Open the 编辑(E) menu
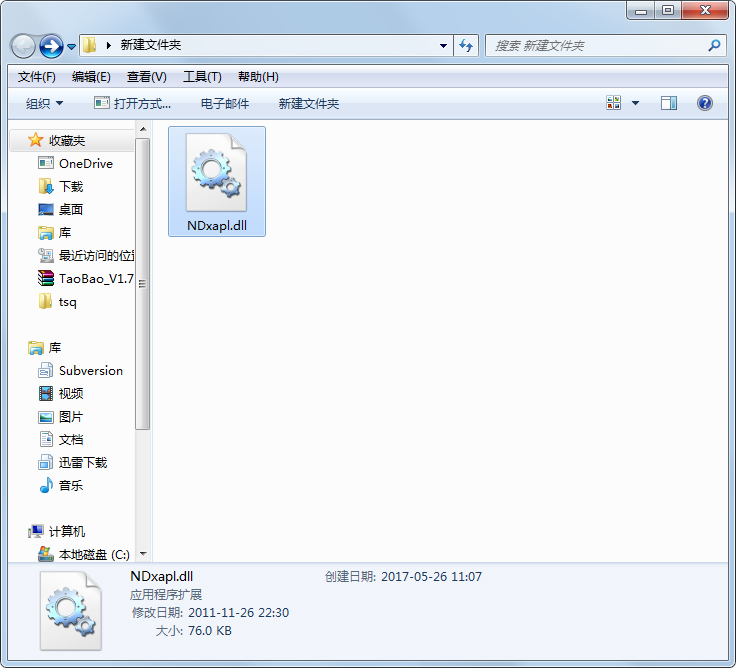The height and width of the screenshot is (668, 736). click(x=91, y=77)
